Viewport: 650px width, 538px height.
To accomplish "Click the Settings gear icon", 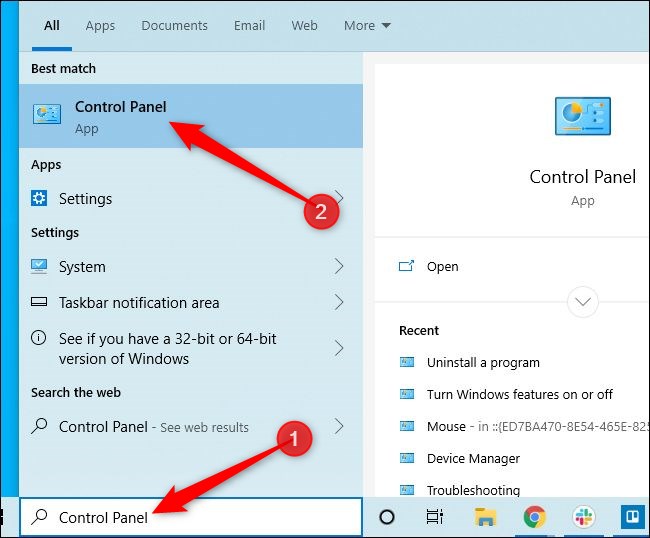I will tap(39, 198).
